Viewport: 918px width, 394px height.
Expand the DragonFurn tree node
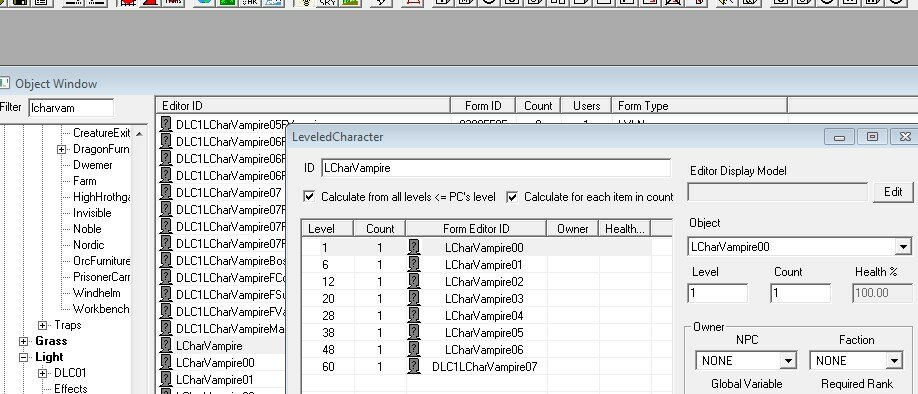[61, 149]
